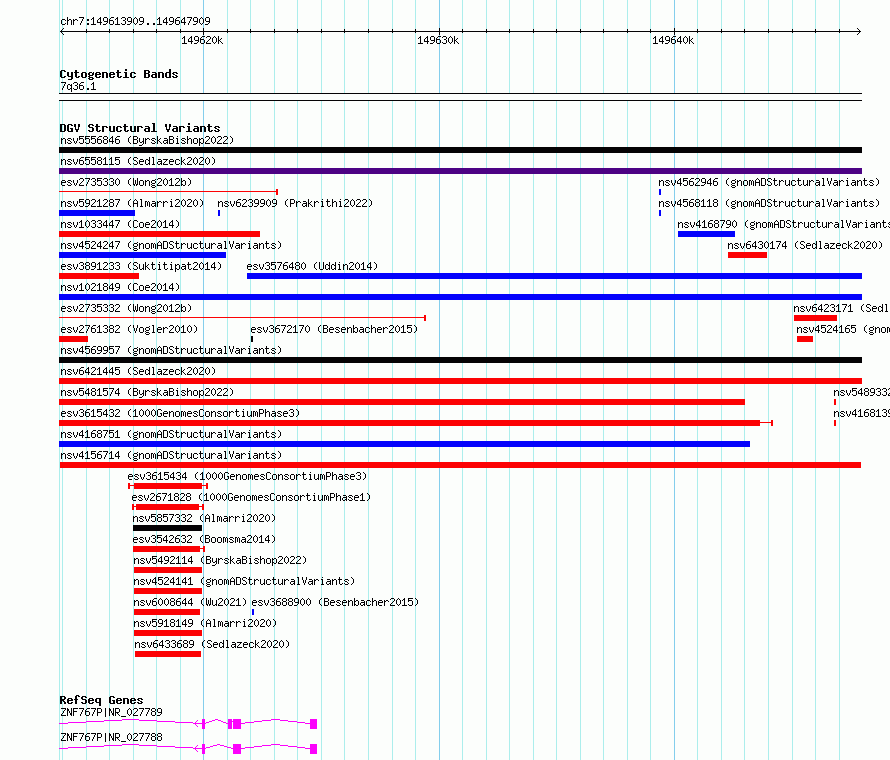Open nsv6008644 (Wu2021) variant
Image resolution: width=890 pixels, height=760 pixels.
190,602
